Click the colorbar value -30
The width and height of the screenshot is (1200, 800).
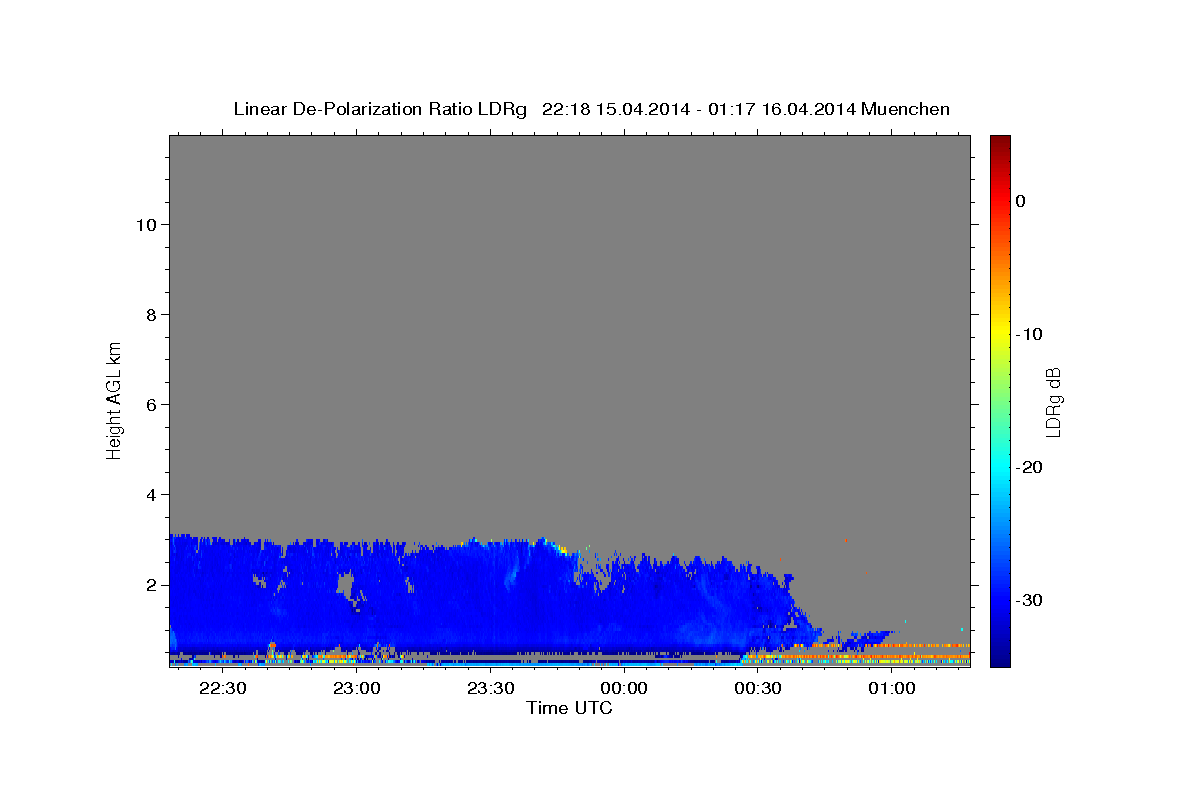pyautogui.click(x=1028, y=600)
